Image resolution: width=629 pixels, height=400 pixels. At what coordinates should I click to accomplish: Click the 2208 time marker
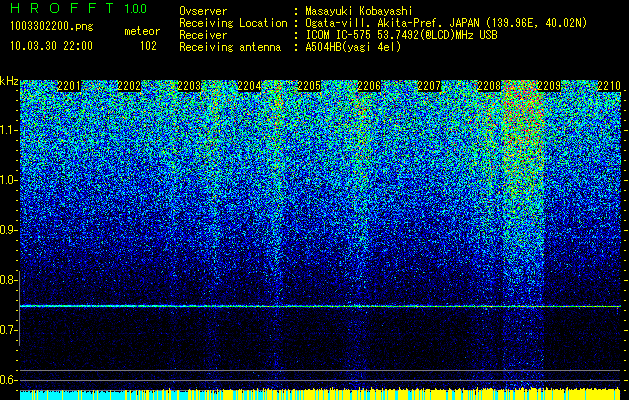(x=489, y=86)
